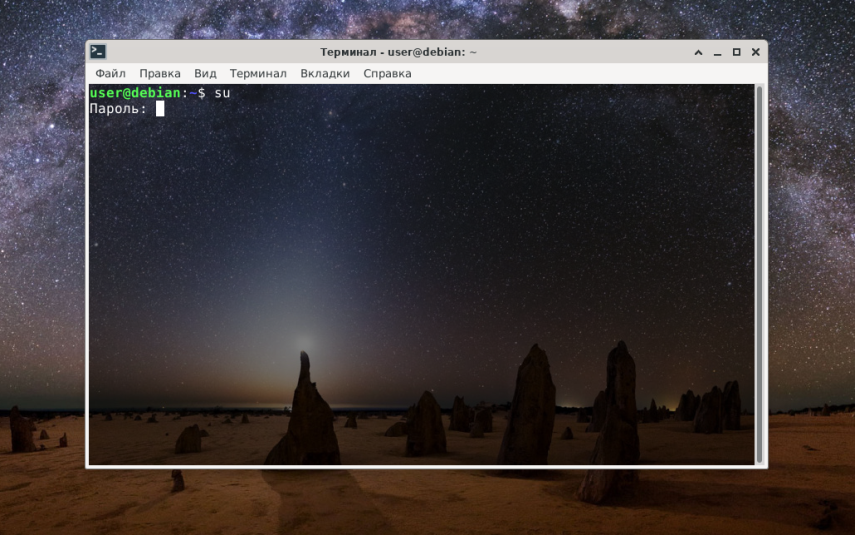Screen dimensions: 855x535
Task: Click the 'Пароль:' prompt label
Action: click(x=118, y=109)
